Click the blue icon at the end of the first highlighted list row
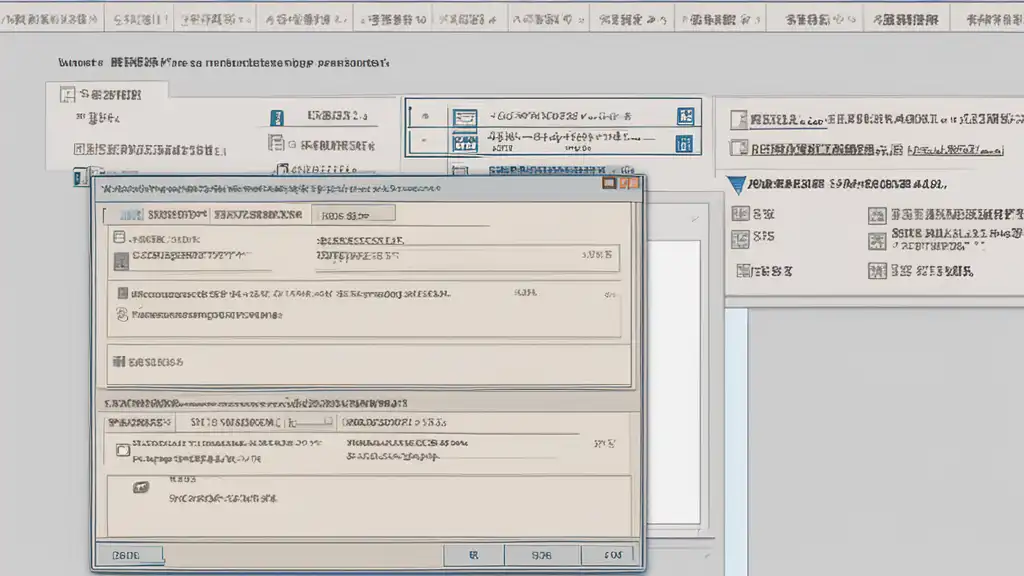The width and height of the screenshot is (1024, 576). pos(685,116)
